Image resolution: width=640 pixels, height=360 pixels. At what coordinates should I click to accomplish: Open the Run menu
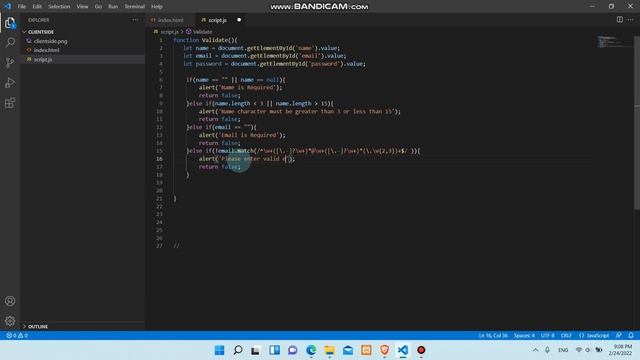coord(113,7)
